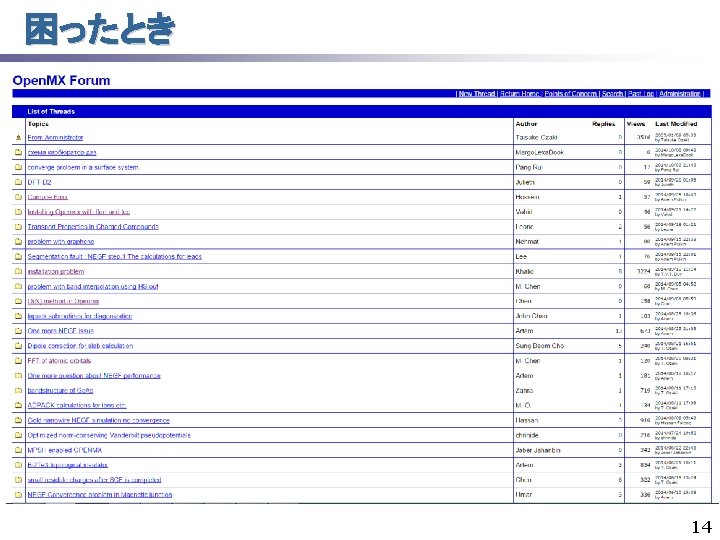Click the Last Modified column header
This screenshot has width=720, height=540.
point(676,124)
